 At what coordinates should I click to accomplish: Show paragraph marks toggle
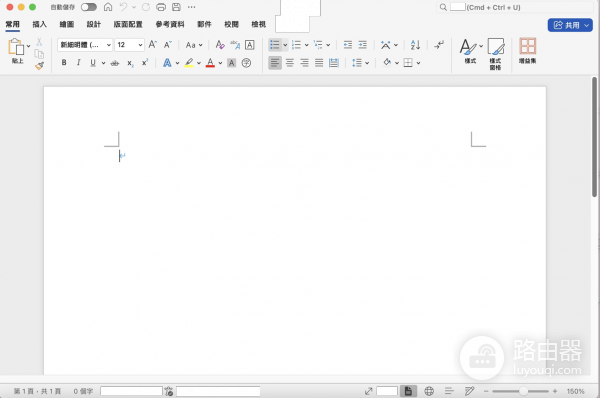439,45
